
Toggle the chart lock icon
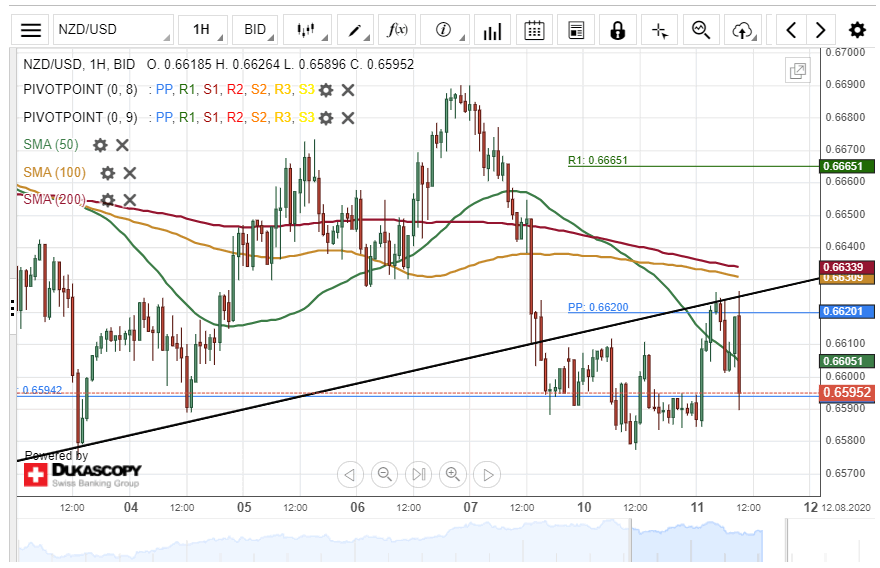click(x=617, y=30)
